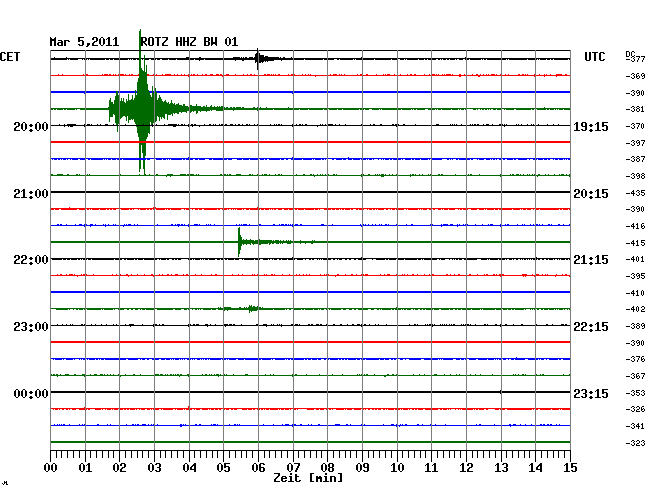Click the DC offset value "-395"
Image resolution: width=650 pixels, height=494 pixels.
click(x=635, y=276)
